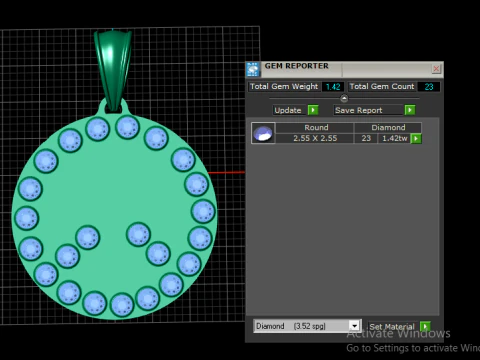Close the Gem Reporter panel
The height and width of the screenshot is (360, 480).
click(436, 69)
